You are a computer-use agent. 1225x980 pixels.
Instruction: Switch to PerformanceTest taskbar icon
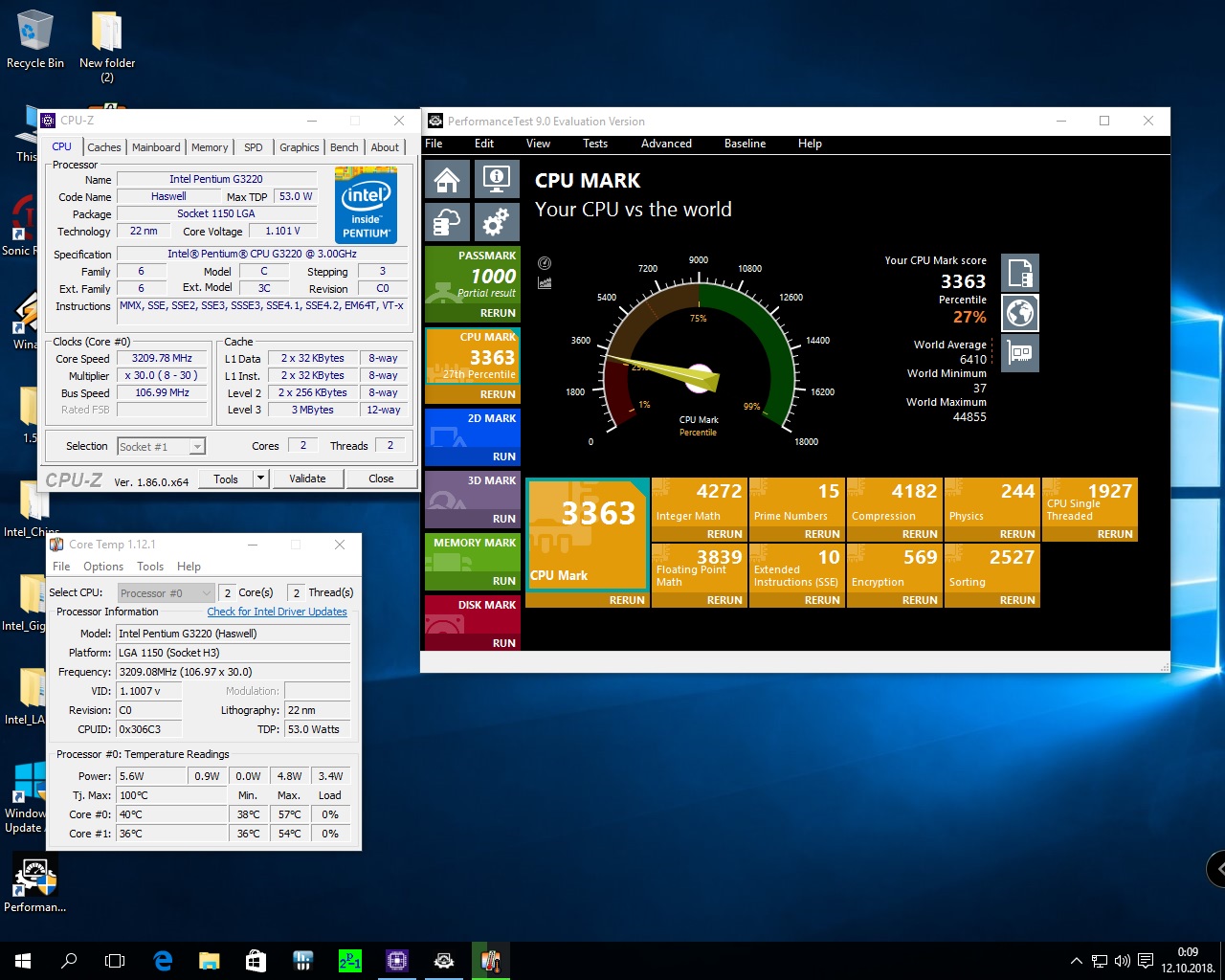(444, 960)
